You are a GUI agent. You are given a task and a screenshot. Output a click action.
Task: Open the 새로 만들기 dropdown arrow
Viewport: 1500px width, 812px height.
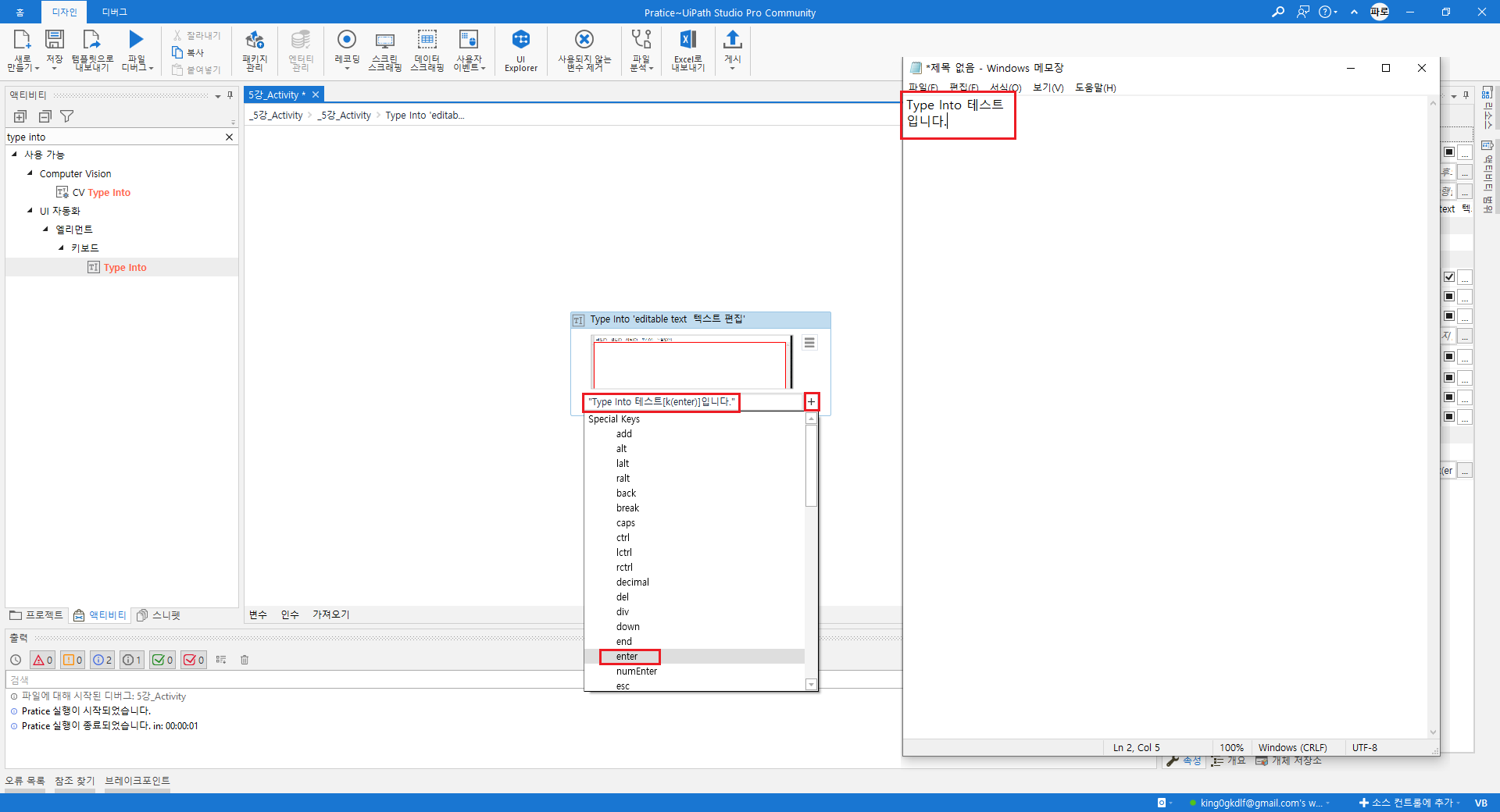(x=36, y=69)
